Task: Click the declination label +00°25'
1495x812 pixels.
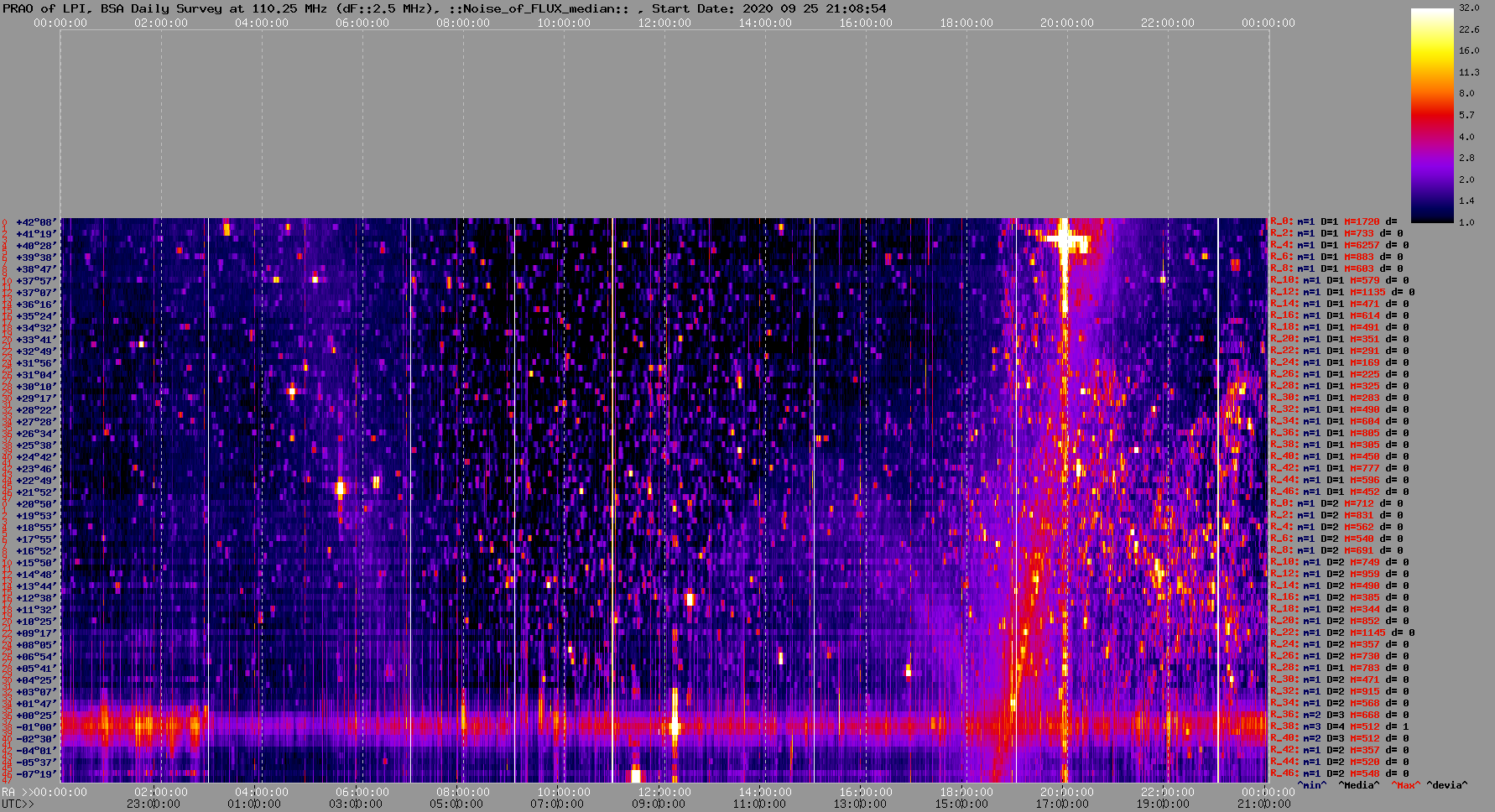Action: pyautogui.click(x=36, y=716)
